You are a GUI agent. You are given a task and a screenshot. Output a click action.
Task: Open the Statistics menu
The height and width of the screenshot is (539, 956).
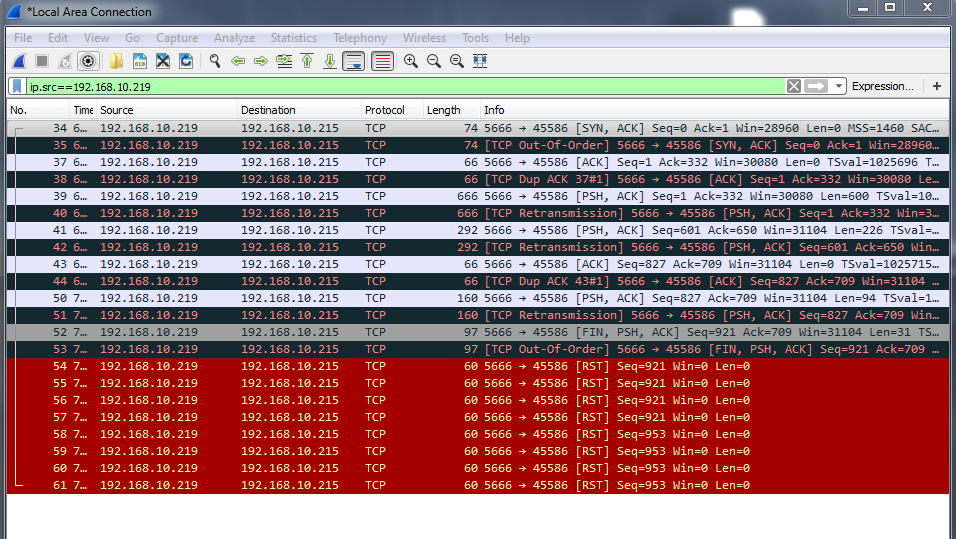tap(293, 38)
